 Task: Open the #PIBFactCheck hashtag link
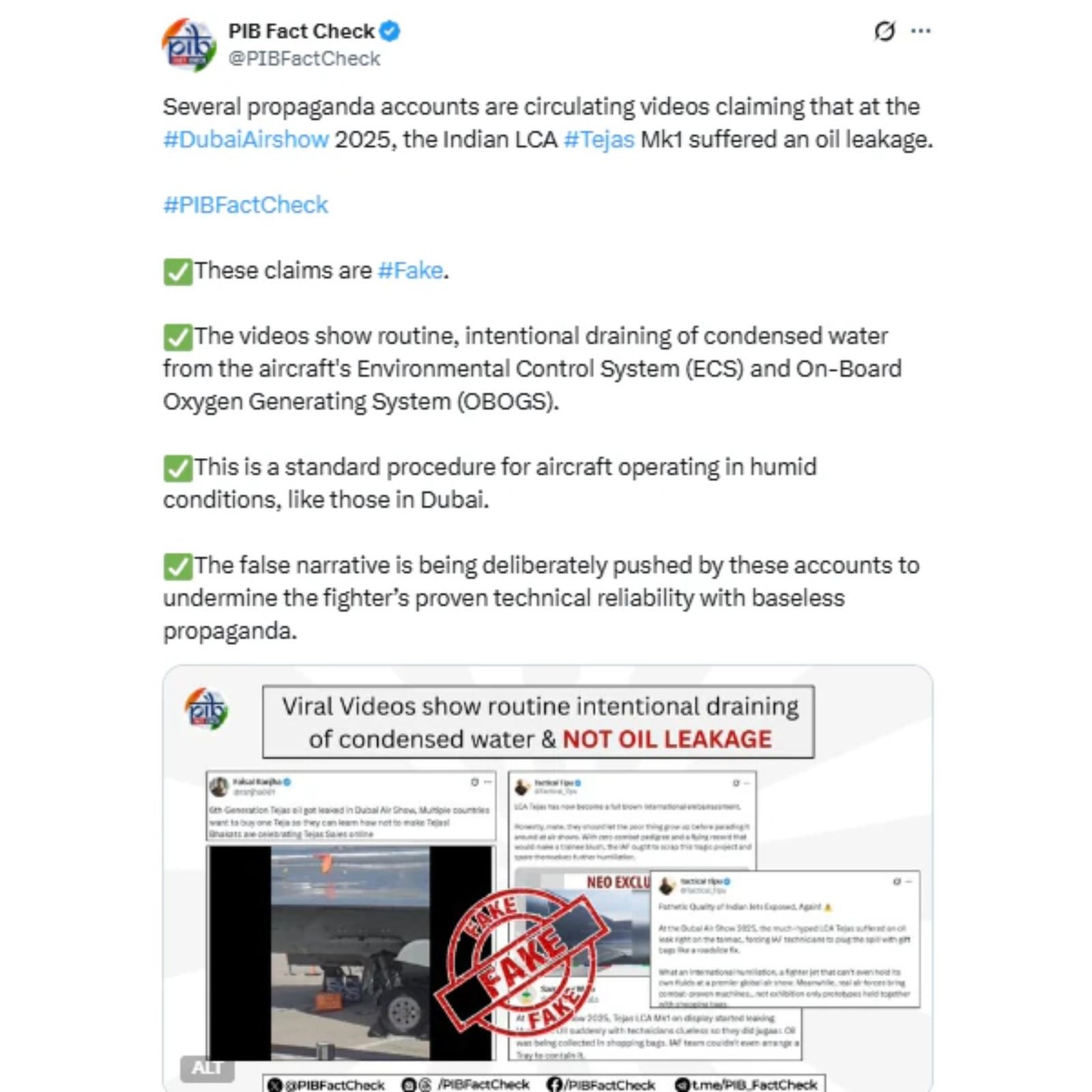[246, 205]
